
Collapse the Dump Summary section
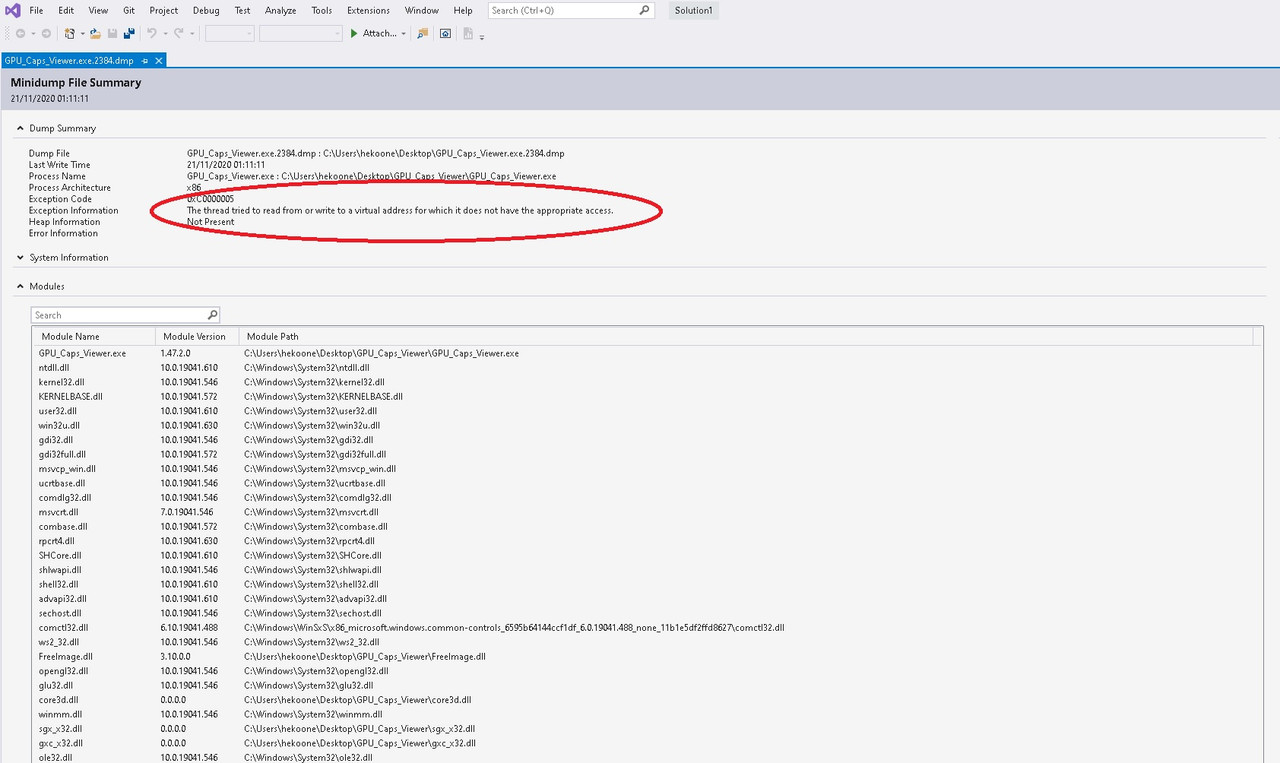click(x=19, y=128)
